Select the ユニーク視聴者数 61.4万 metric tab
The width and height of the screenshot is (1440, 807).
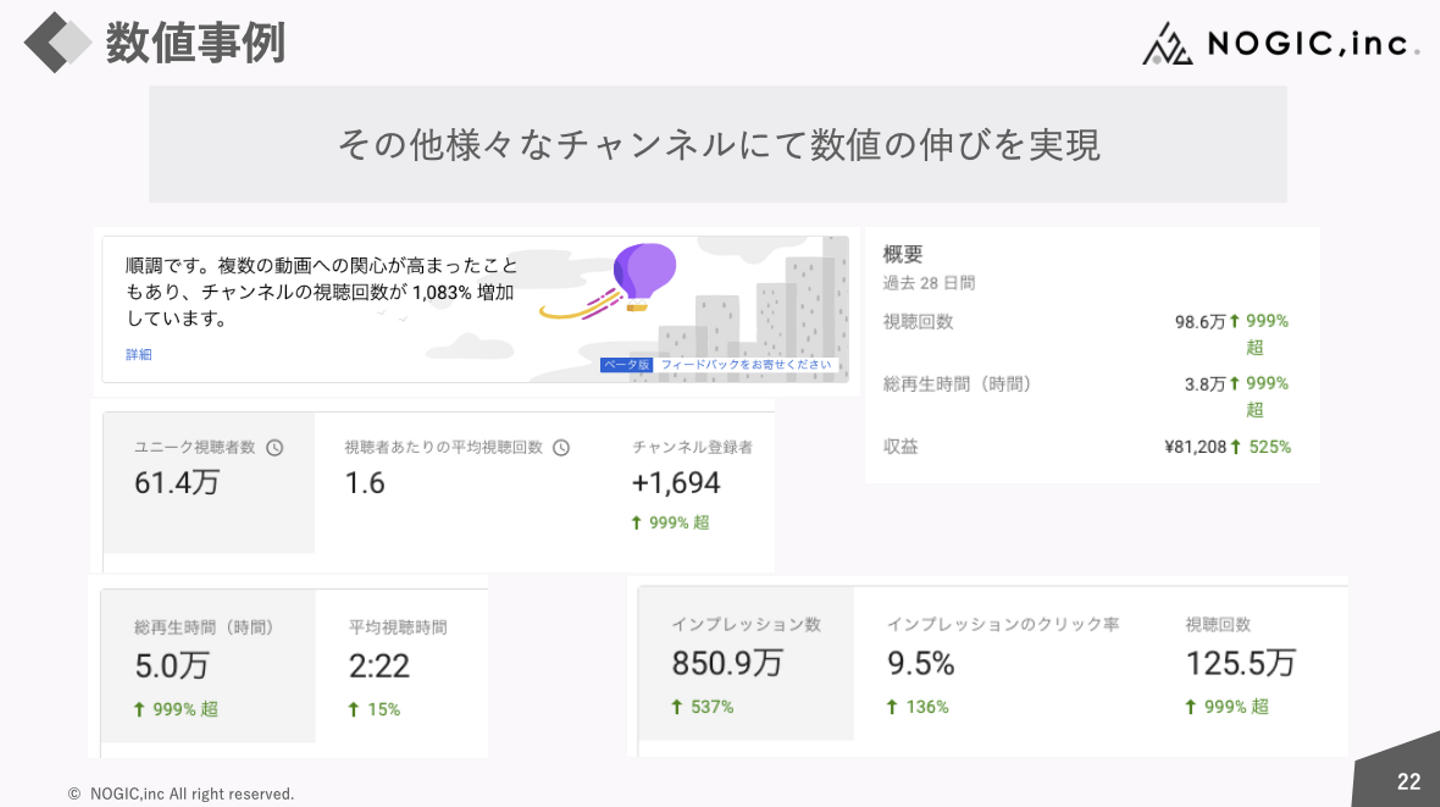pyautogui.click(x=209, y=482)
